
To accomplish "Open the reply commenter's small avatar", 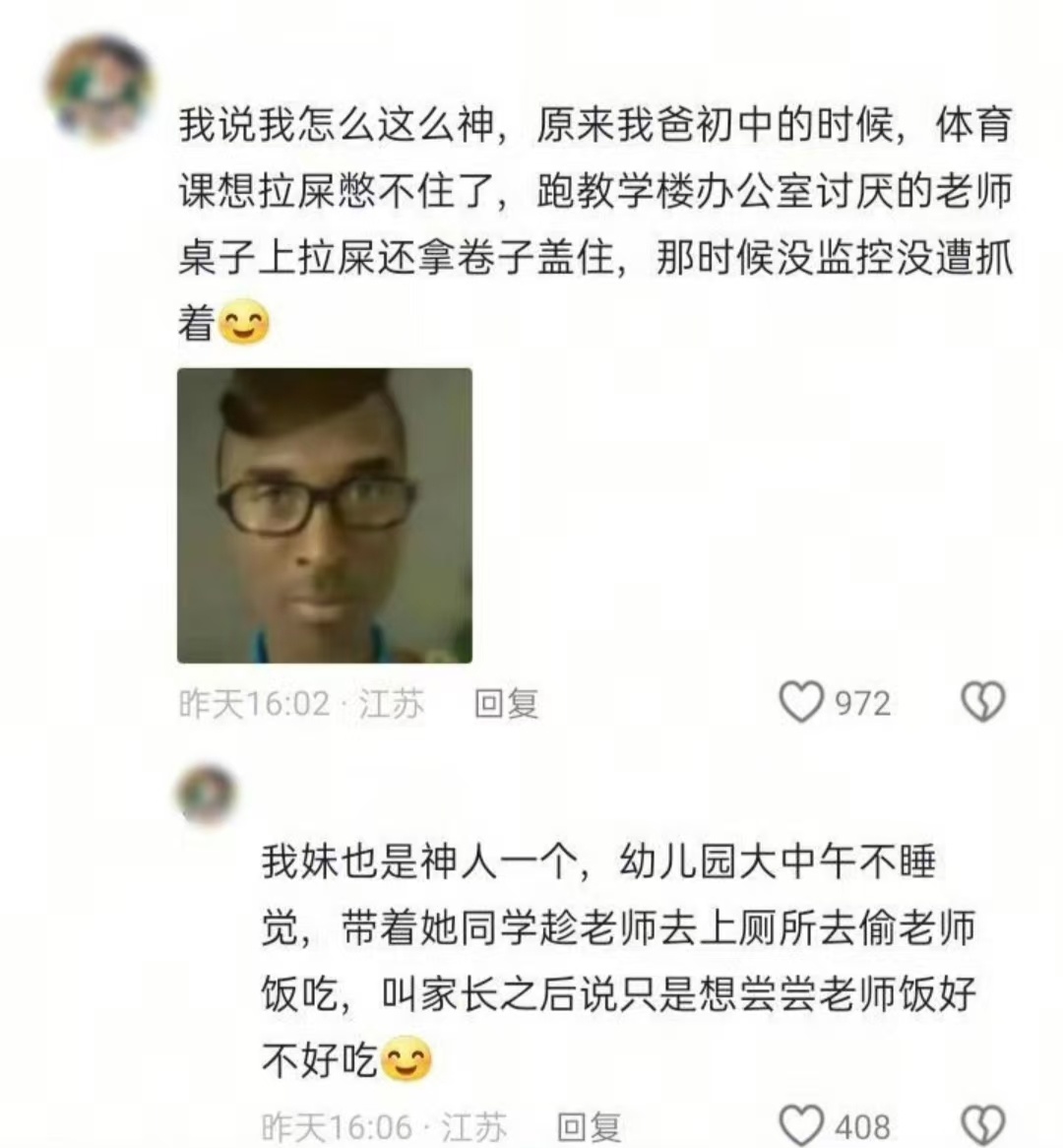I will point(209,794).
